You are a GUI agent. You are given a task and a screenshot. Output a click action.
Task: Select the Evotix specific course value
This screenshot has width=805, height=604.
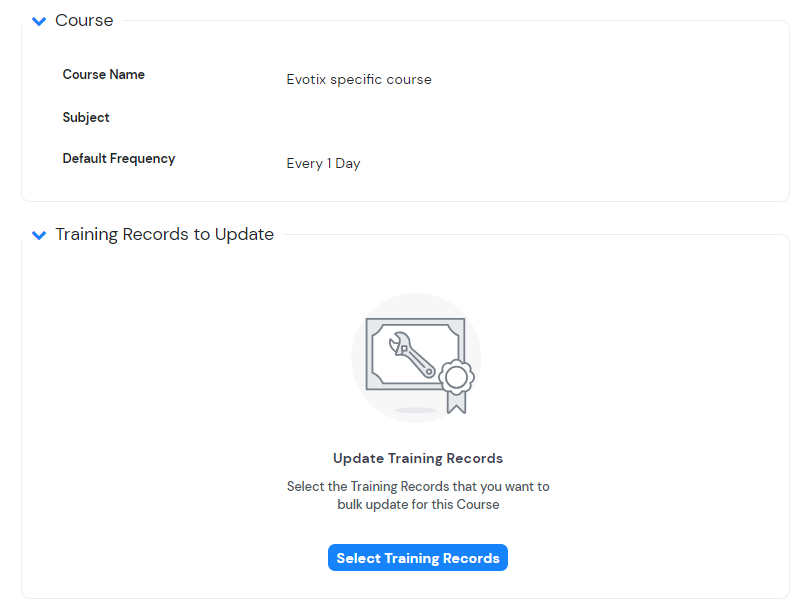tap(359, 80)
